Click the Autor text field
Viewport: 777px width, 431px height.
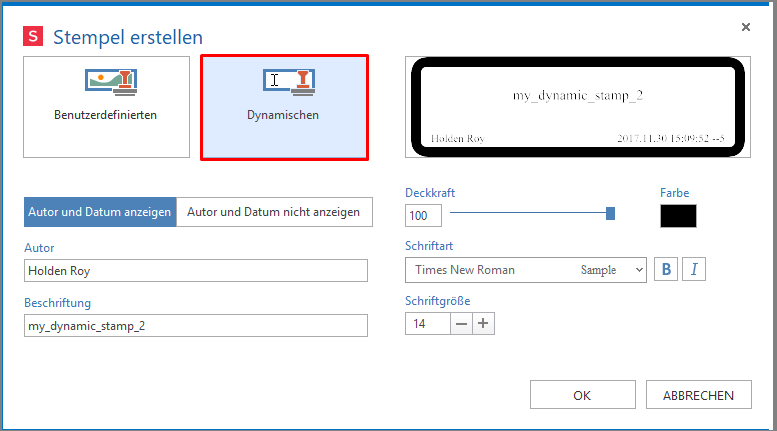pos(196,270)
